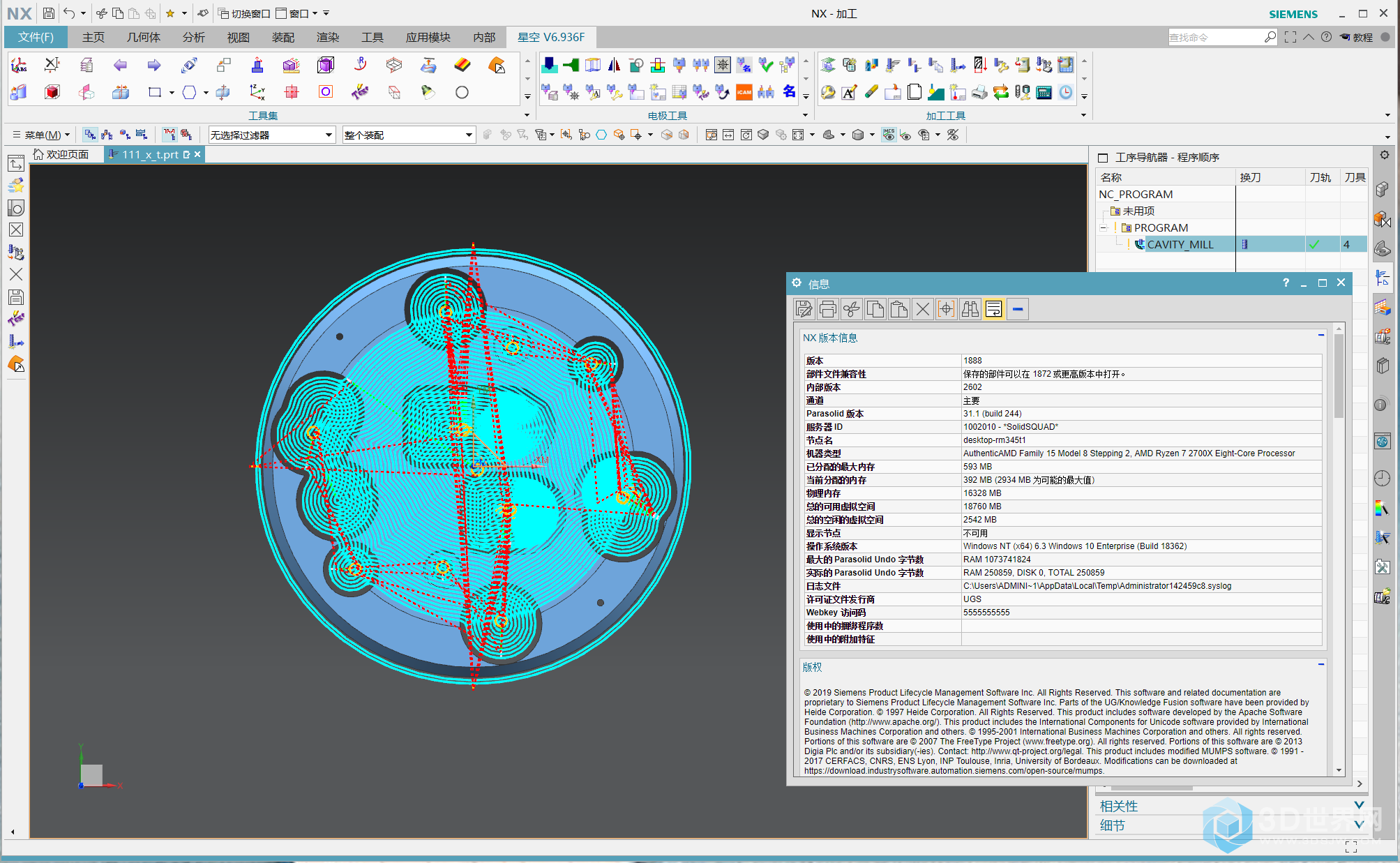Switch to the 主页 ribbon tab

(93, 37)
